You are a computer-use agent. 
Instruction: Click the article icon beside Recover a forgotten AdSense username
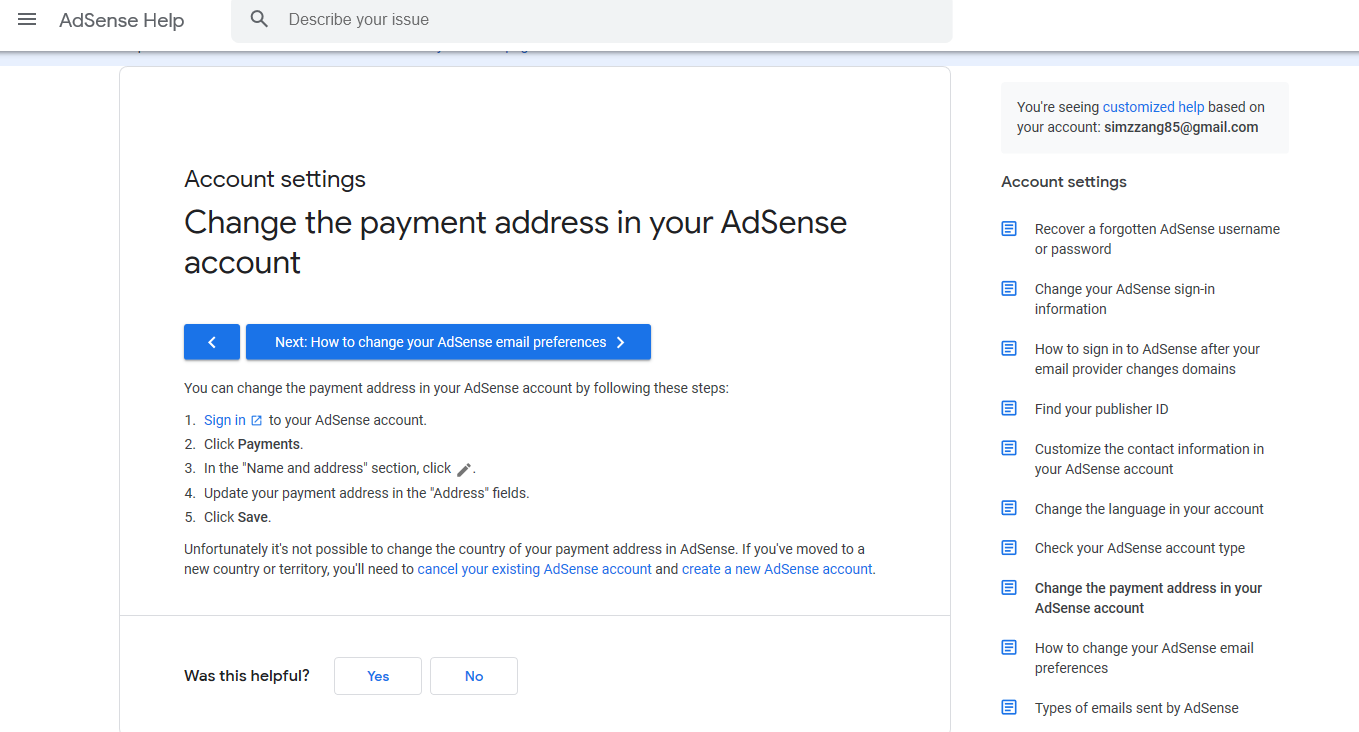point(1009,229)
